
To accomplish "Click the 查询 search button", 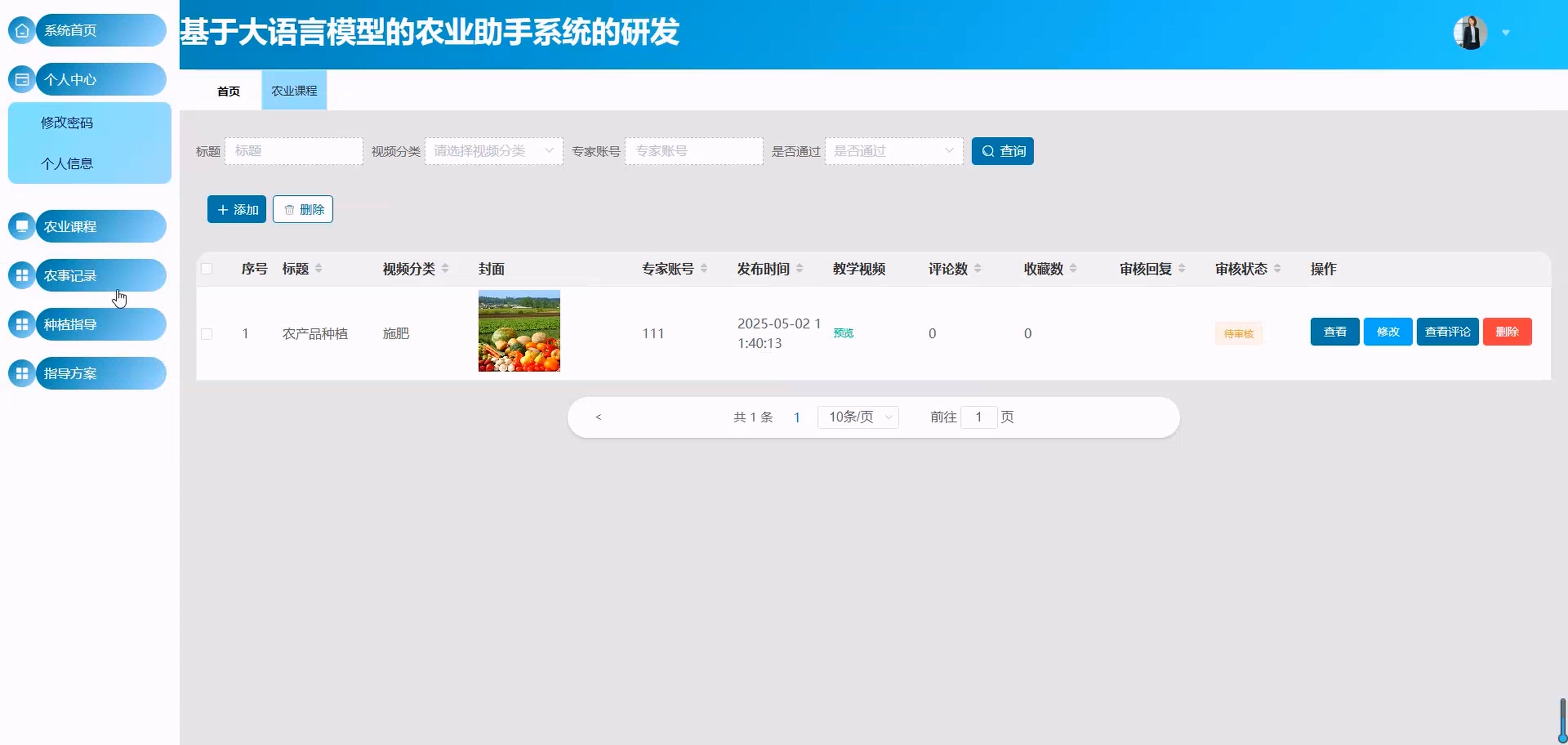I will [1002, 151].
